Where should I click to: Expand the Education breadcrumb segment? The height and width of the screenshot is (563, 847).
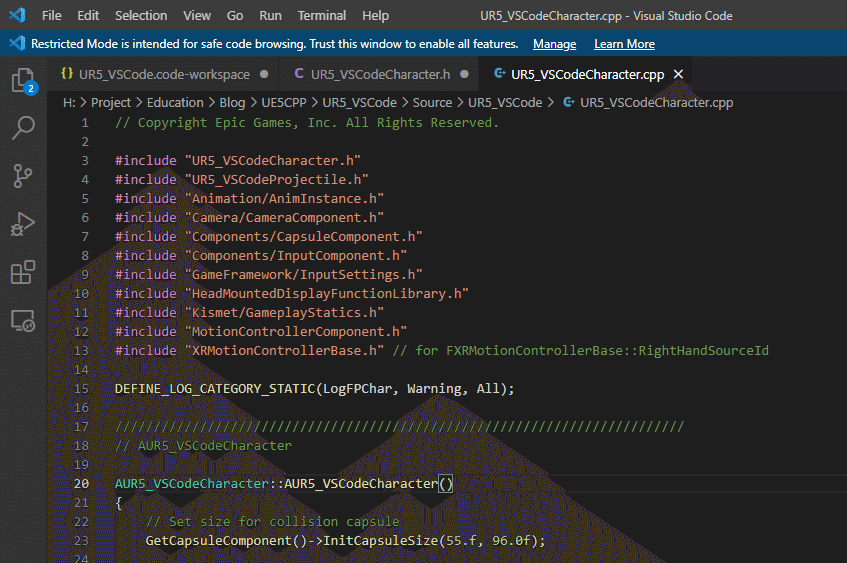click(x=175, y=103)
